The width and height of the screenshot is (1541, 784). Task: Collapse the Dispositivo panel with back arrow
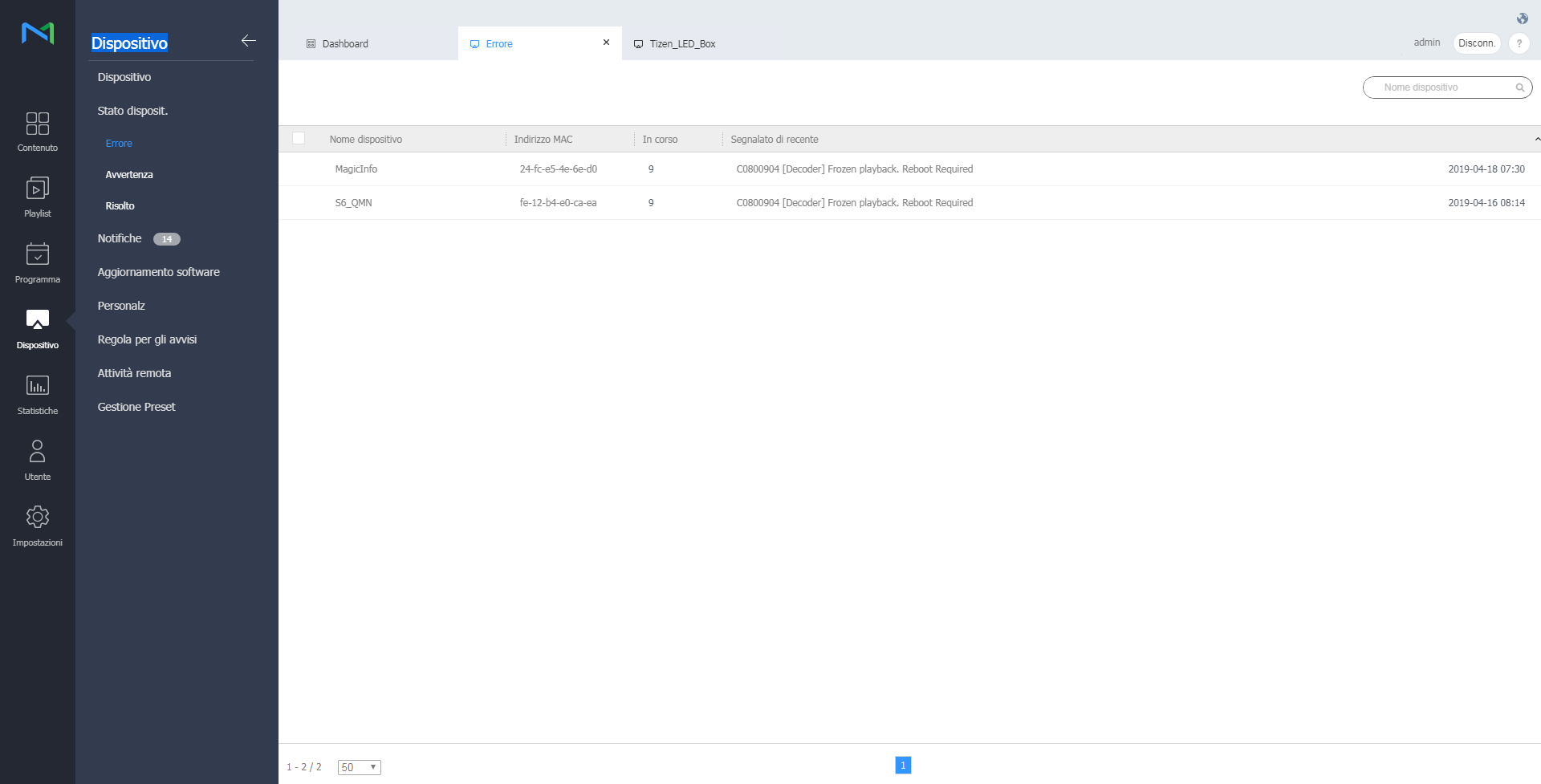pyautogui.click(x=248, y=41)
